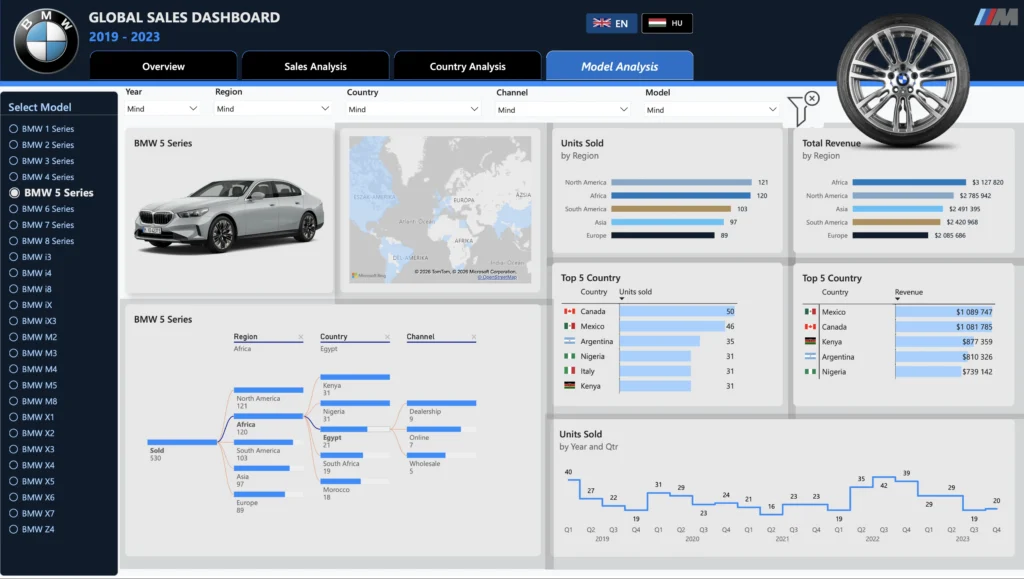Viewport: 1024px width, 579px height.
Task: Click the Canada flag in units sold table
Action: pyautogui.click(x=569, y=311)
